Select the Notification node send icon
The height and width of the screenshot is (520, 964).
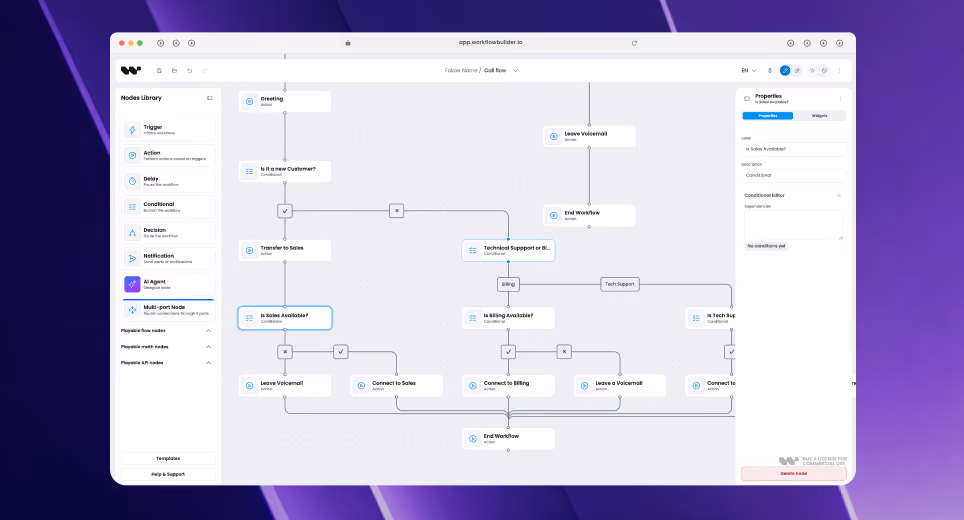click(x=132, y=259)
